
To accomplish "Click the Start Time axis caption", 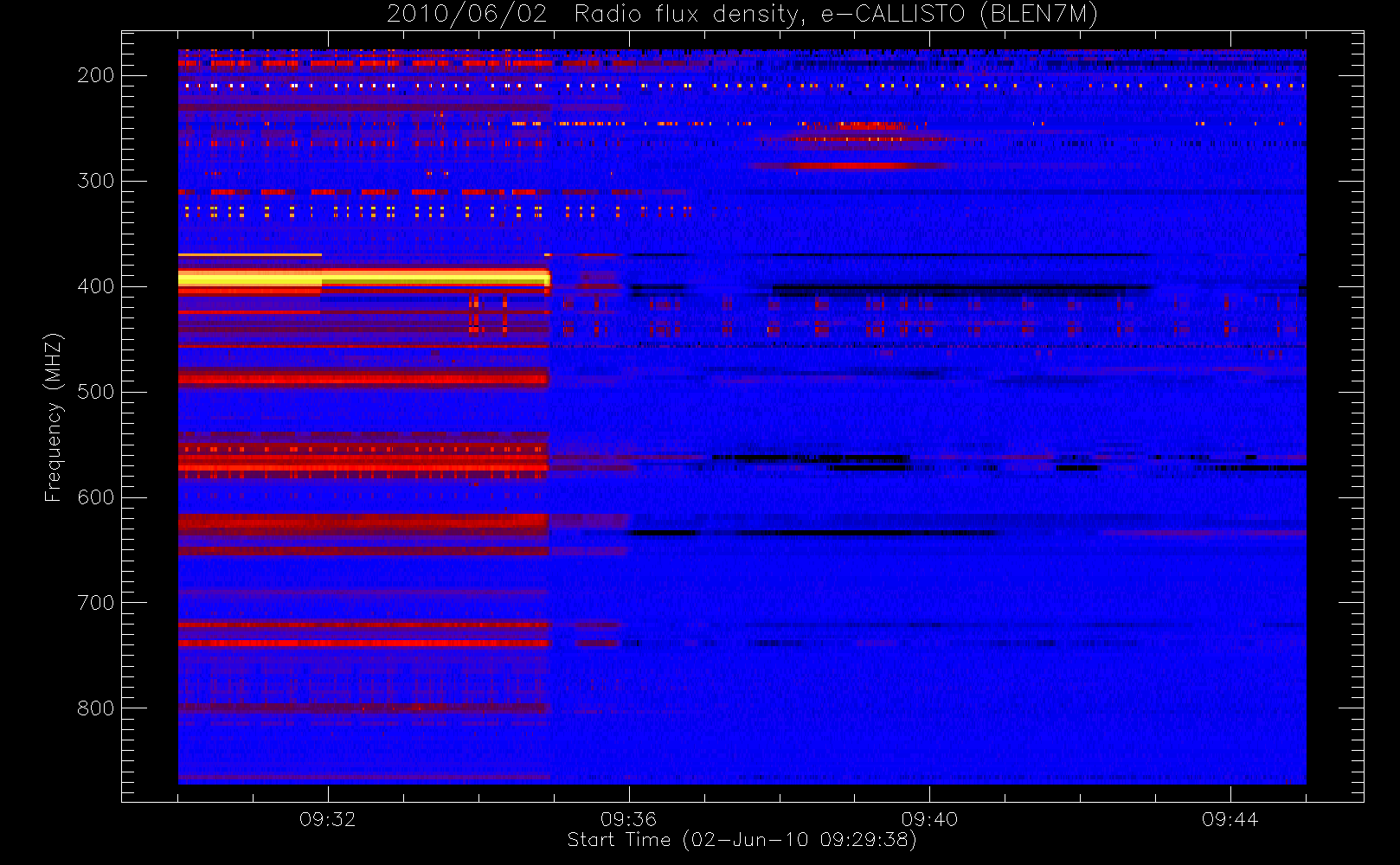I will click(742, 840).
